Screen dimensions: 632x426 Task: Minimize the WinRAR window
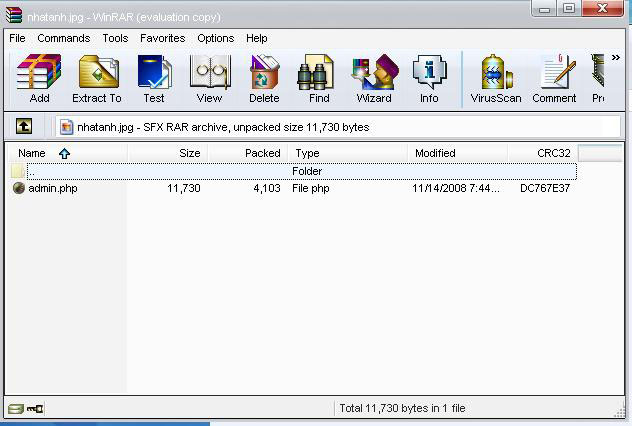point(544,8)
